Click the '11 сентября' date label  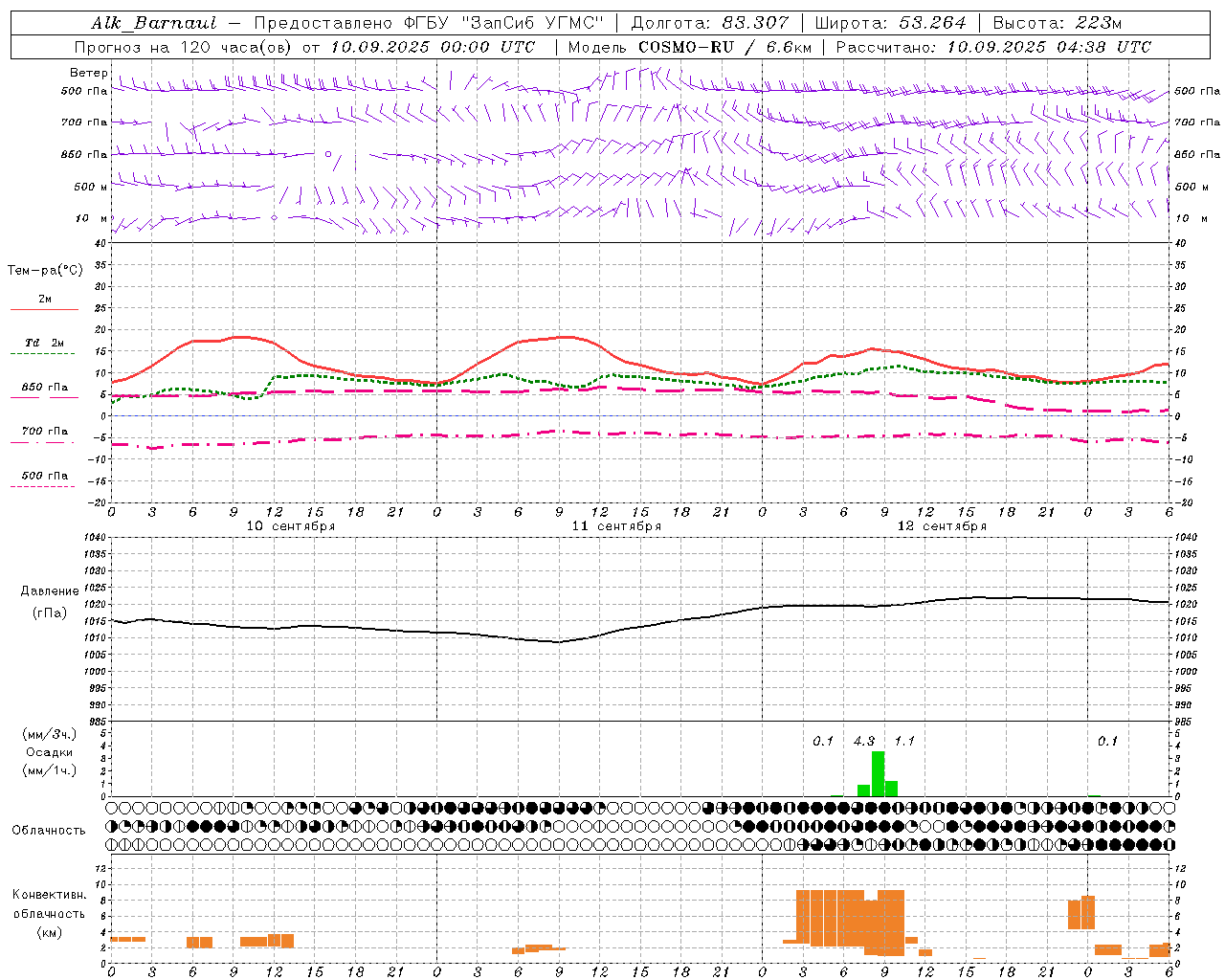pos(616,526)
